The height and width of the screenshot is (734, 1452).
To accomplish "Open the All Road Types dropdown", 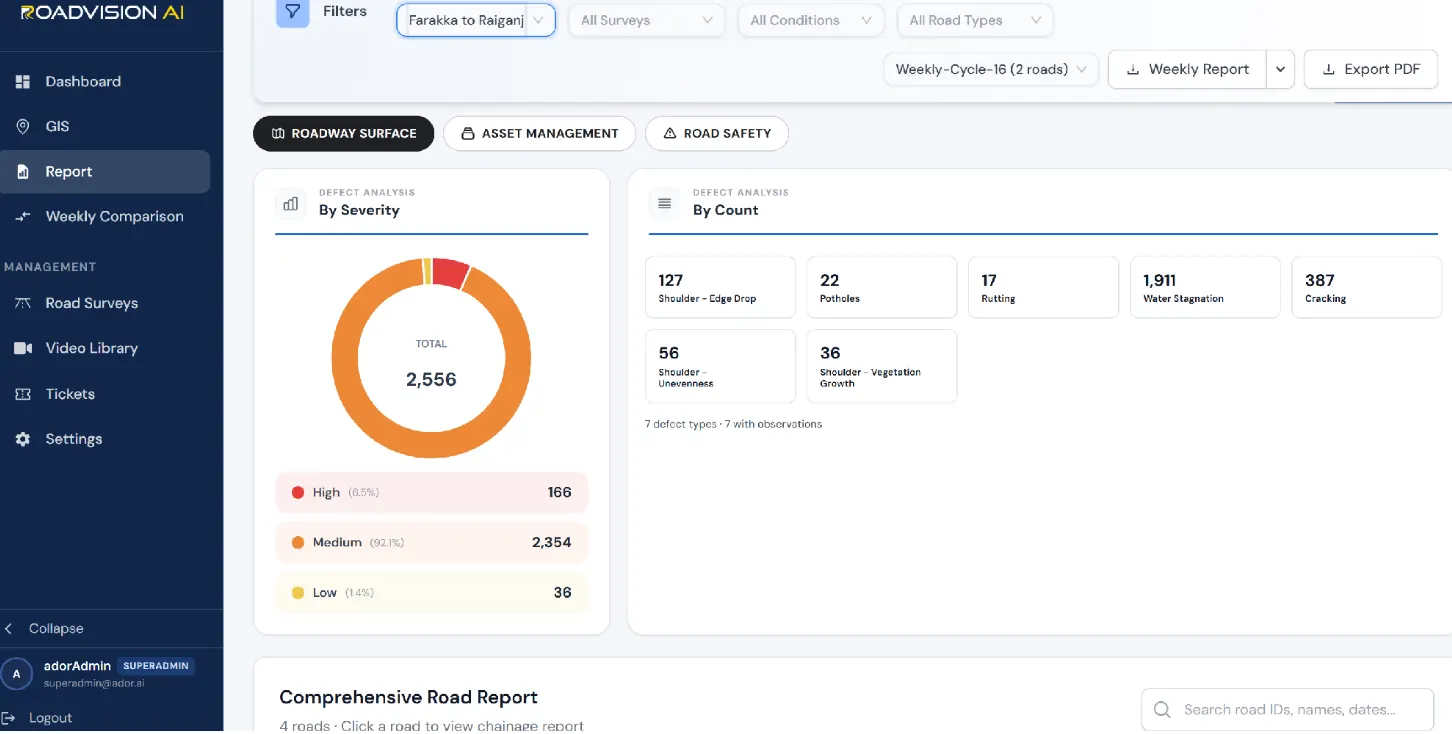I will [x=975, y=20].
